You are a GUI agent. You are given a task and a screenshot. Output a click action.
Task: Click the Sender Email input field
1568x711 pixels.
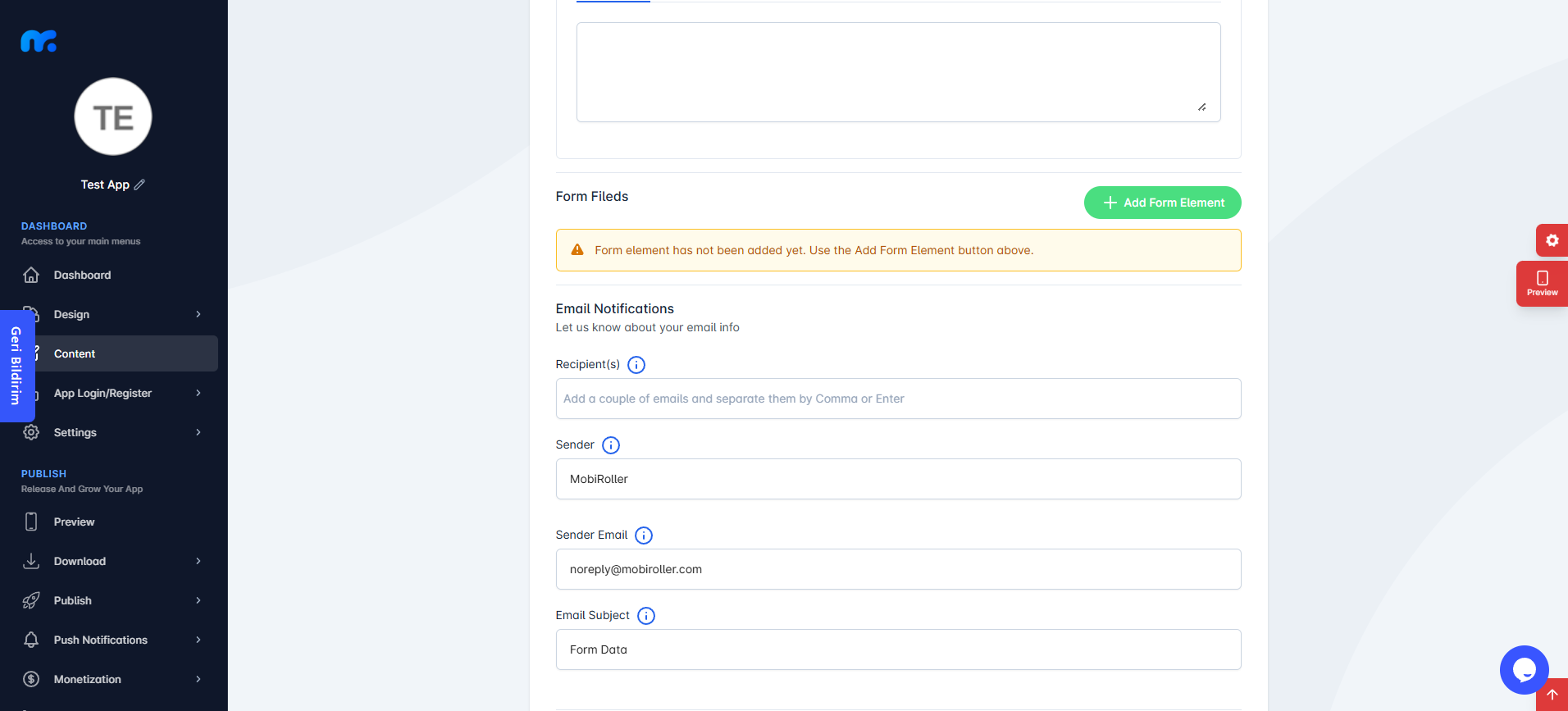click(898, 569)
